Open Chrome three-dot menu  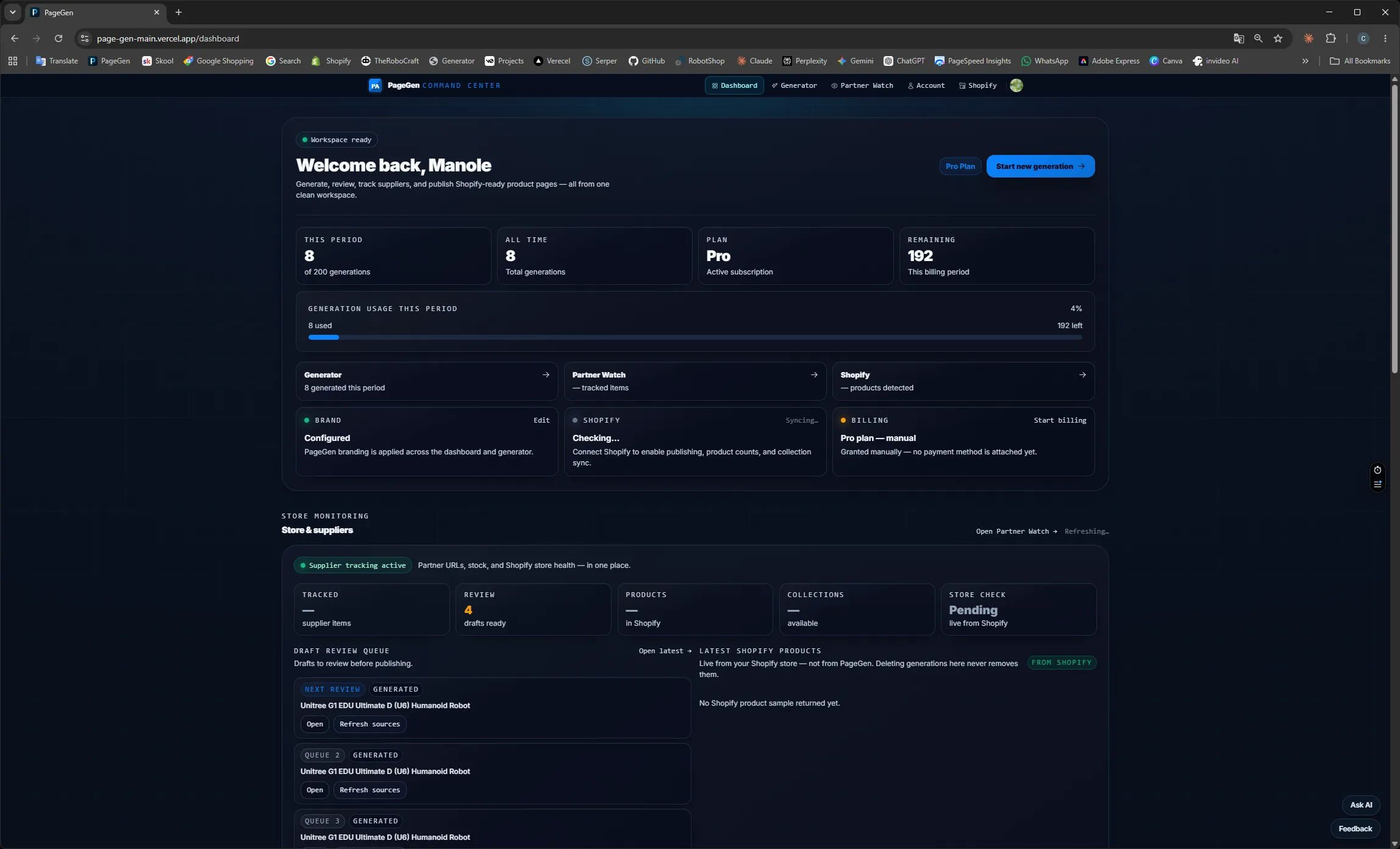click(1385, 38)
